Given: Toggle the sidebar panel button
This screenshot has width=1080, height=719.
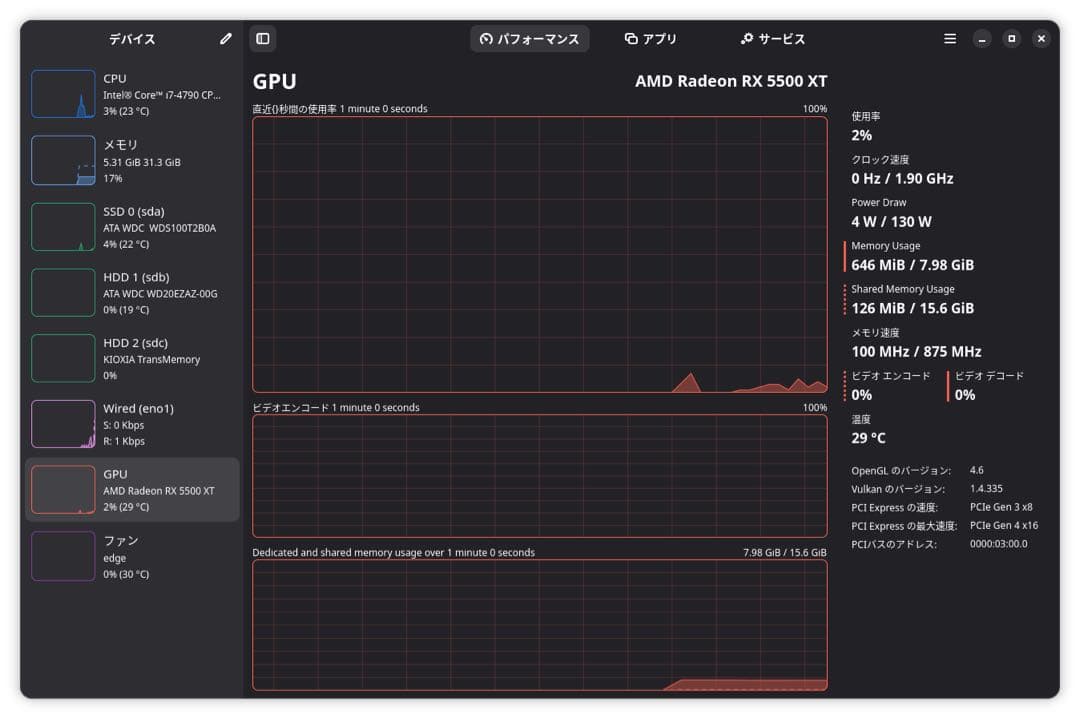Looking at the screenshot, I should tap(263, 39).
